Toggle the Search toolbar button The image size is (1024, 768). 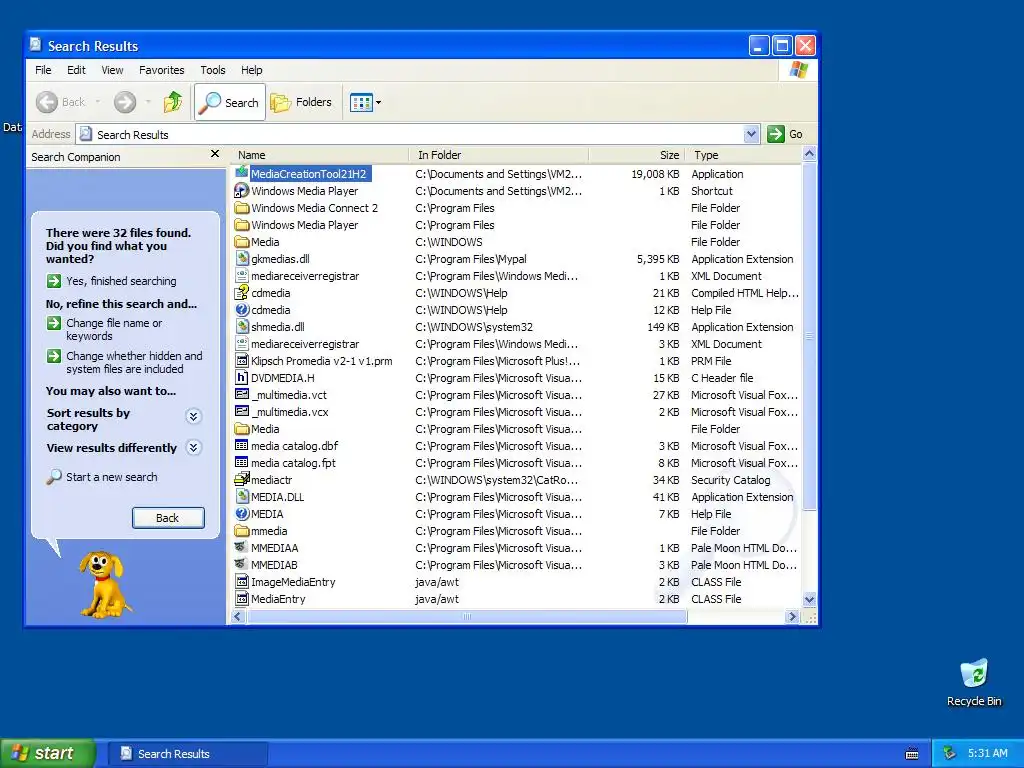[230, 102]
